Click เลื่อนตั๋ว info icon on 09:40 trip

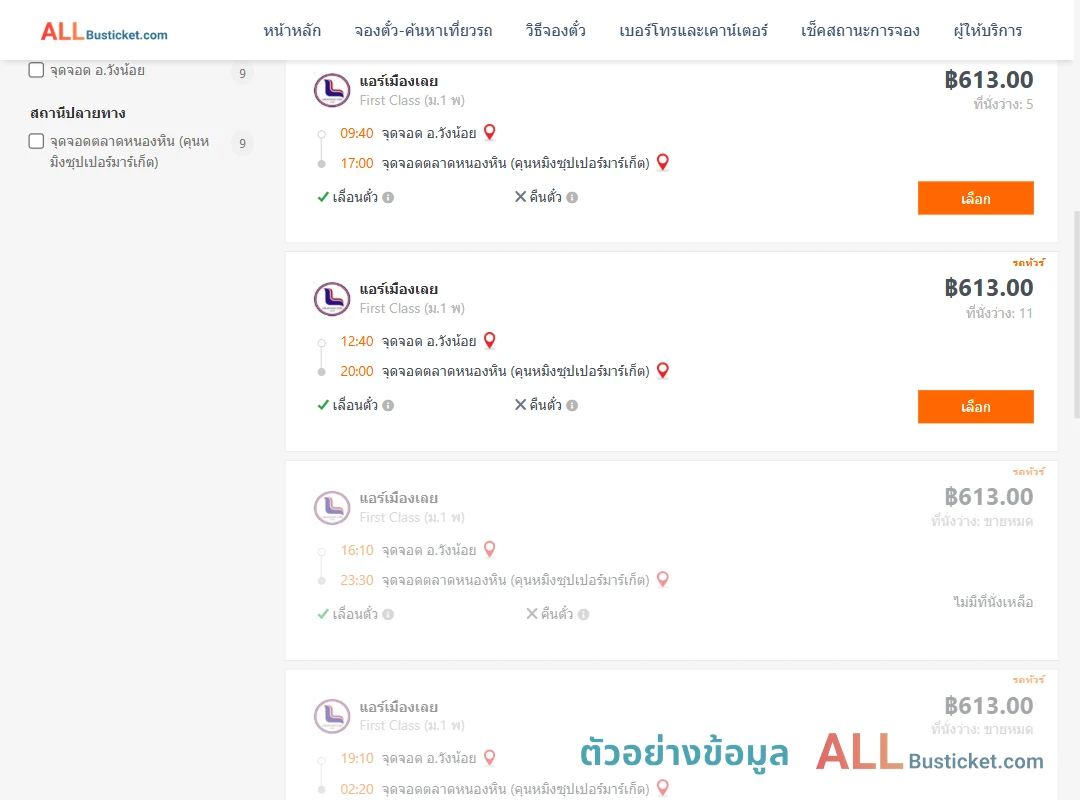click(x=388, y=198)
